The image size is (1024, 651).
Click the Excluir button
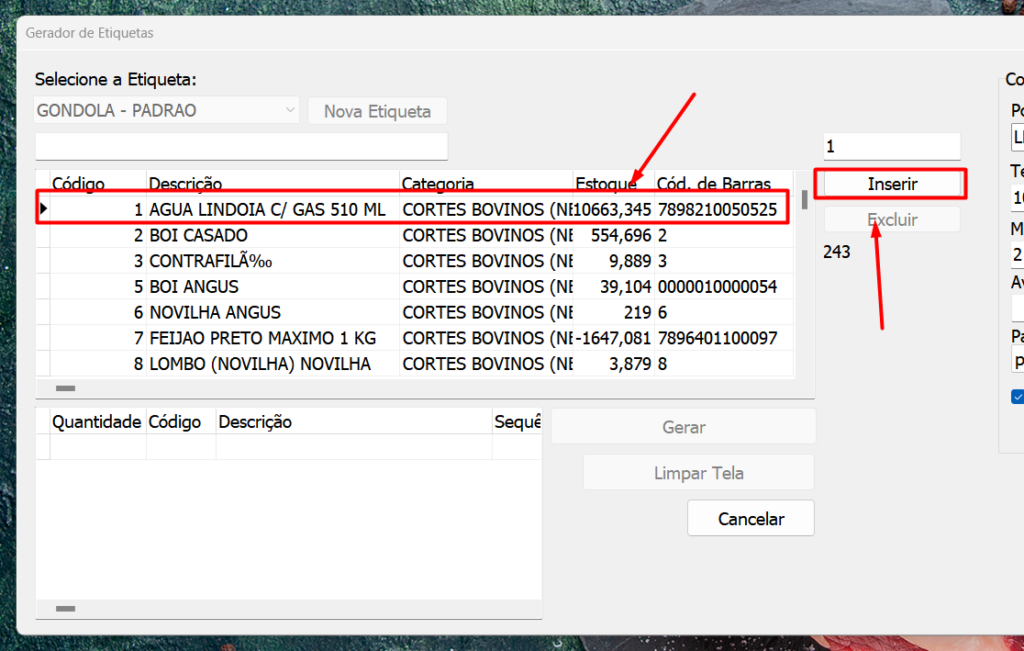click(891, 220)
